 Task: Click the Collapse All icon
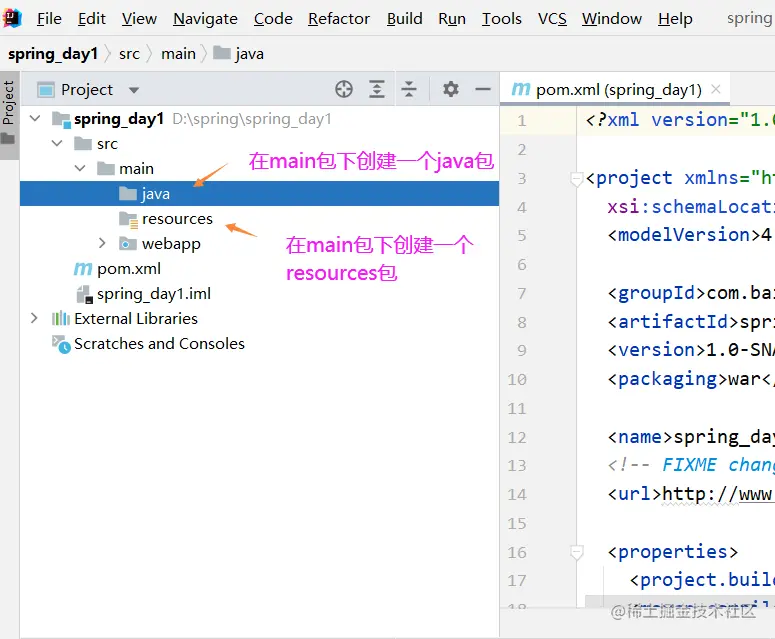(x=409, y=89)
